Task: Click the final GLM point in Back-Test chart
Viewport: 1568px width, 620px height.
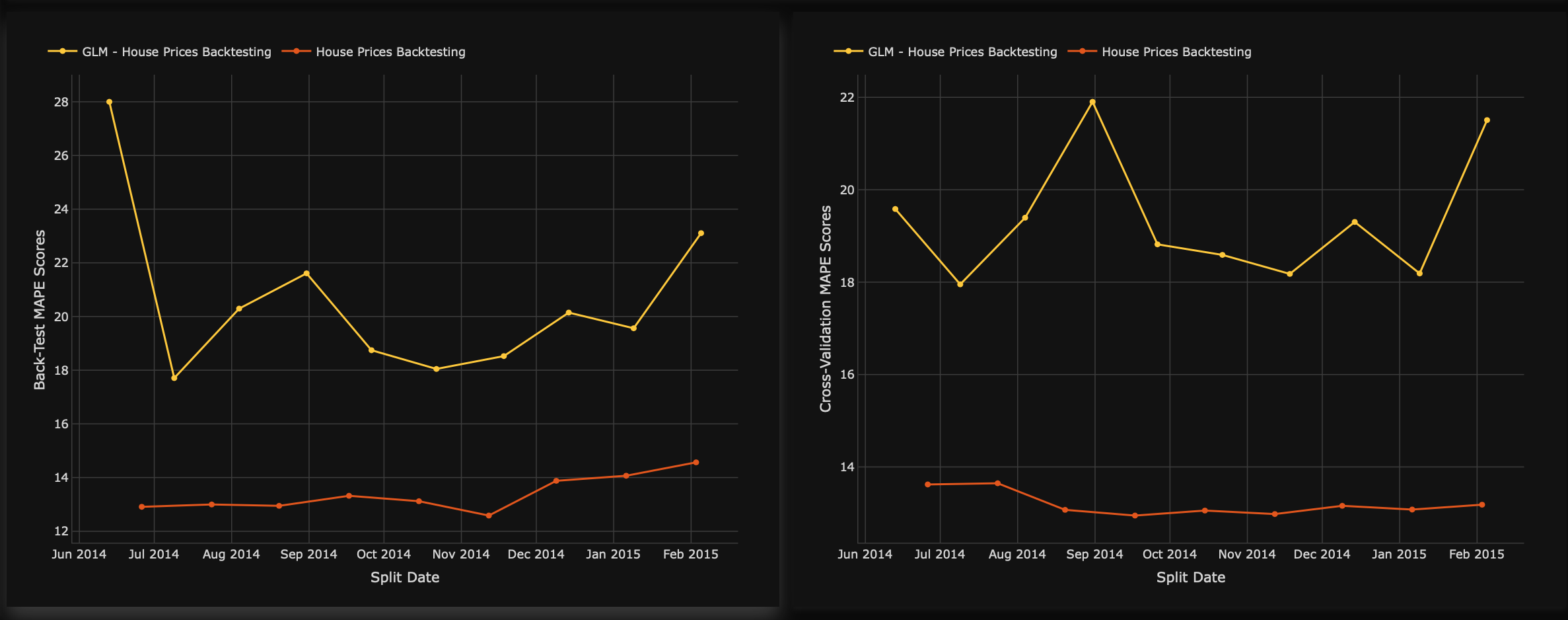Action: click(701, 233)
